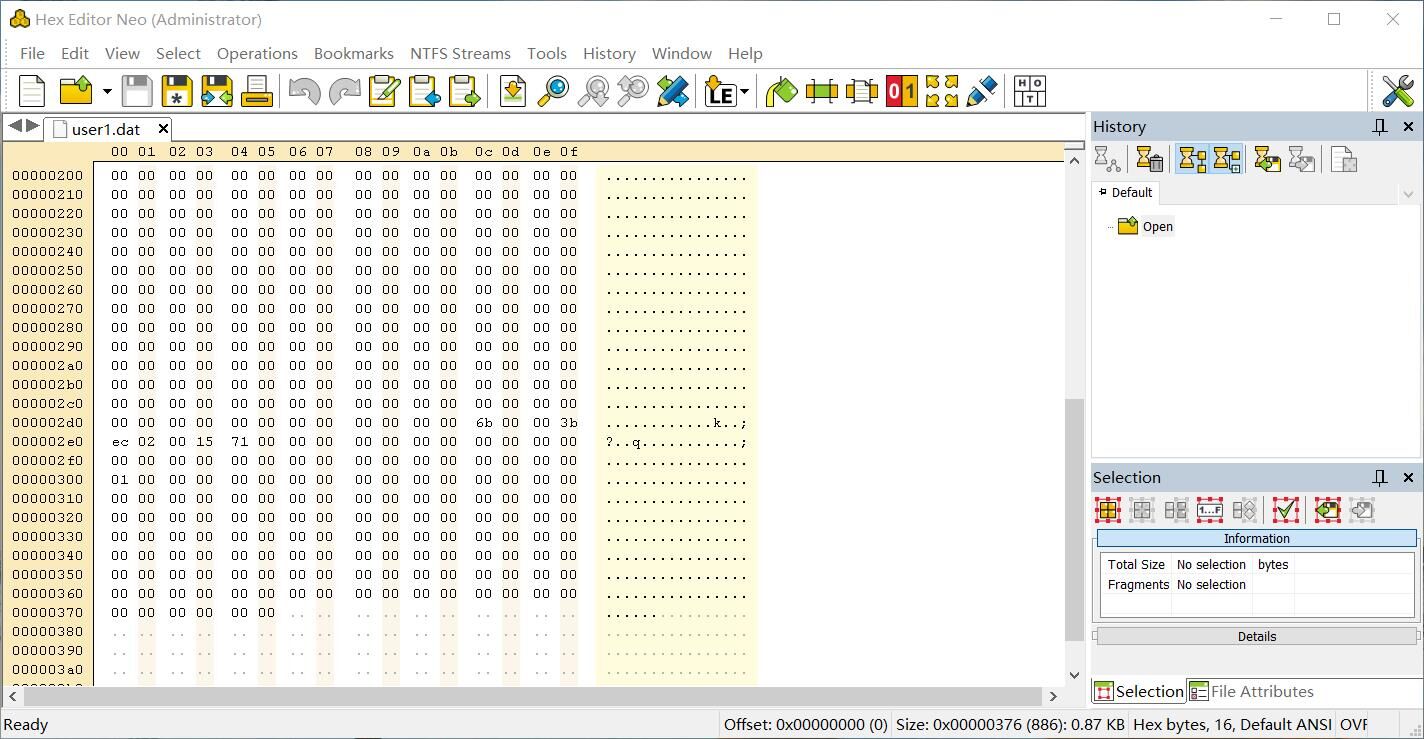This screenshot has height=739, width=1424.
Task: Click the clipboard with pencil edit icon
Action: tap(385, 91)
